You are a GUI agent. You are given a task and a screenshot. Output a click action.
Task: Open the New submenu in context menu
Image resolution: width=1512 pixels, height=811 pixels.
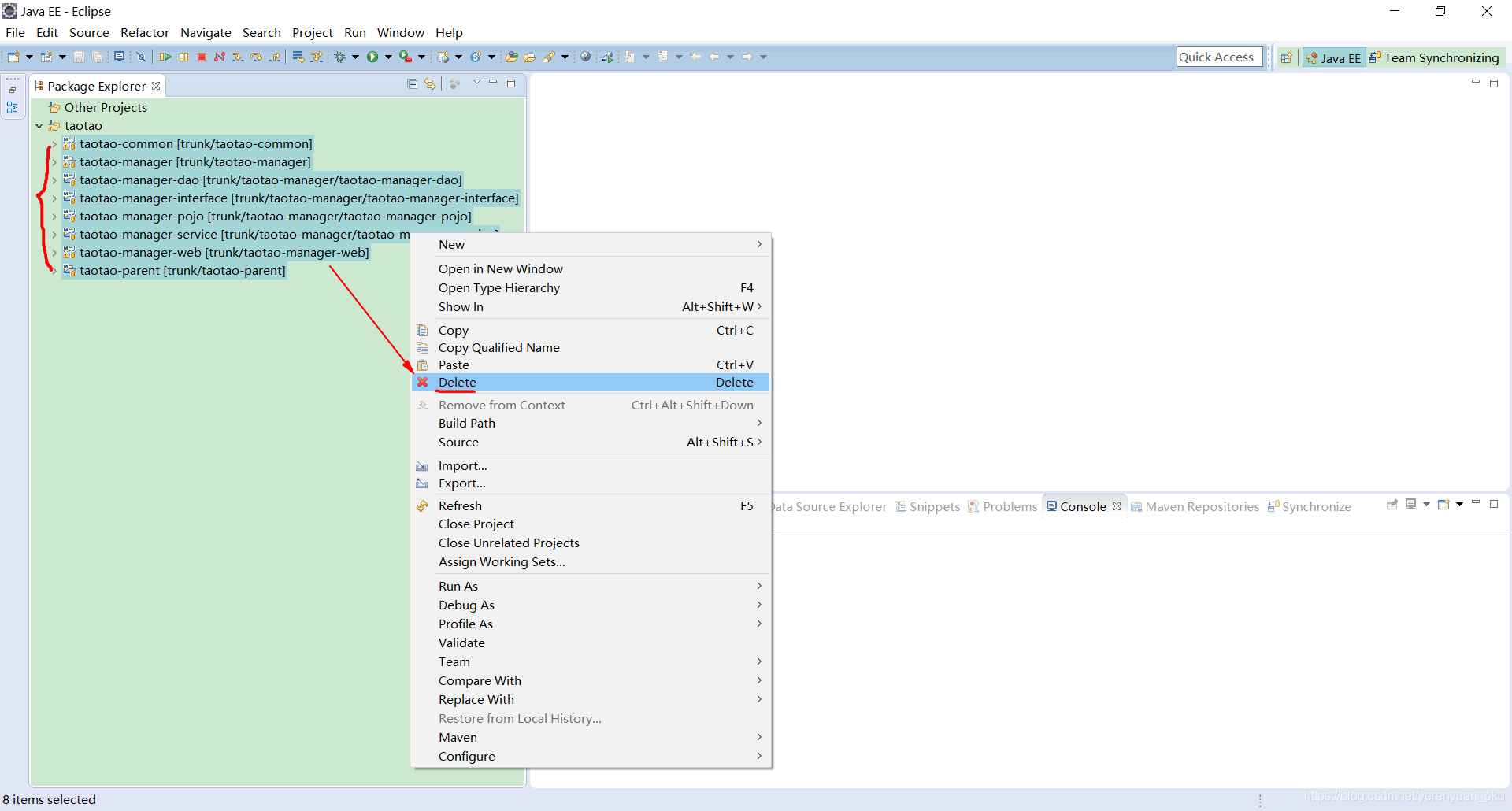pyautogui.click(x=591, y=244)
